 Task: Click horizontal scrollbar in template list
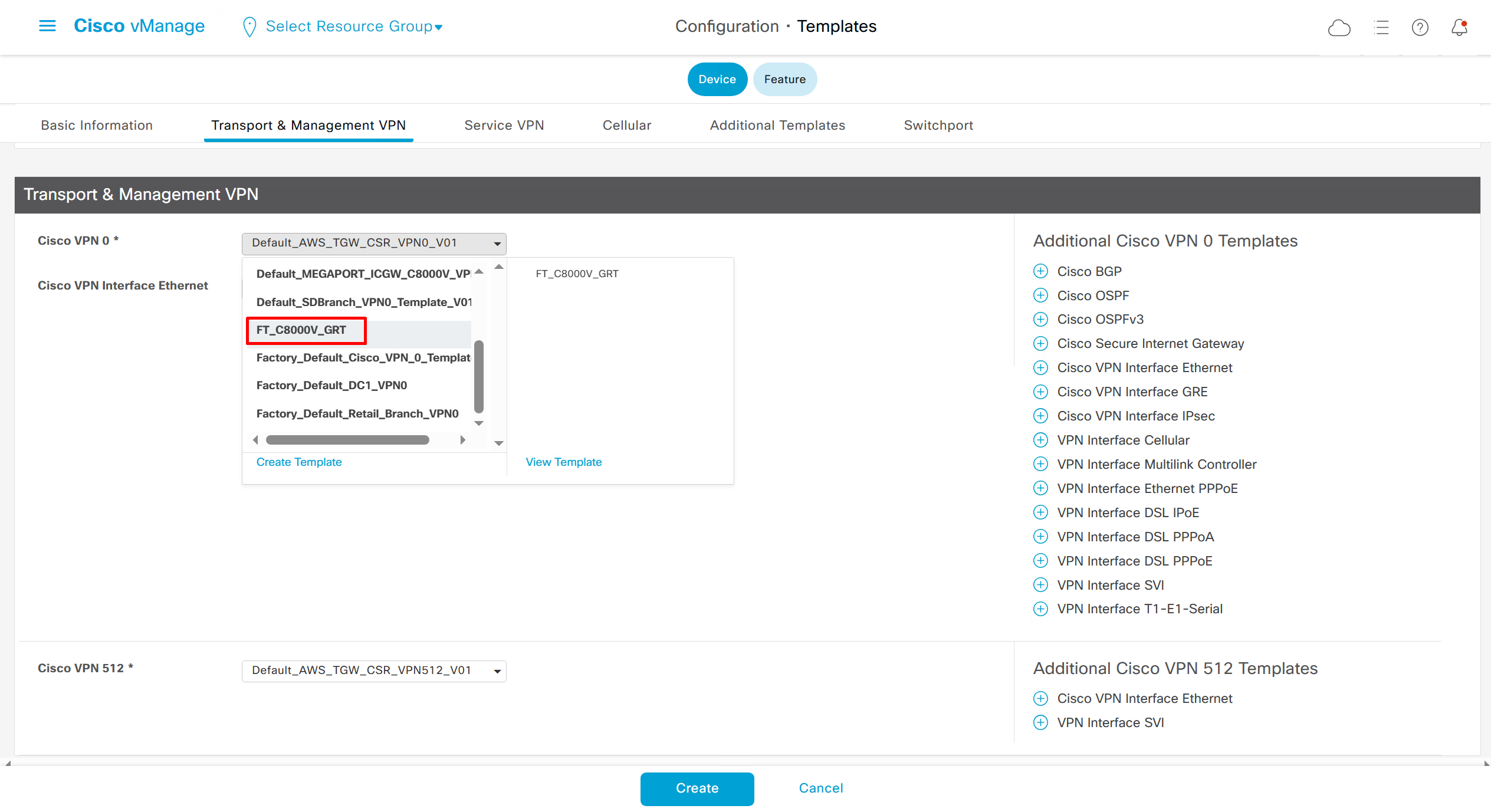[x=347, y=440]
